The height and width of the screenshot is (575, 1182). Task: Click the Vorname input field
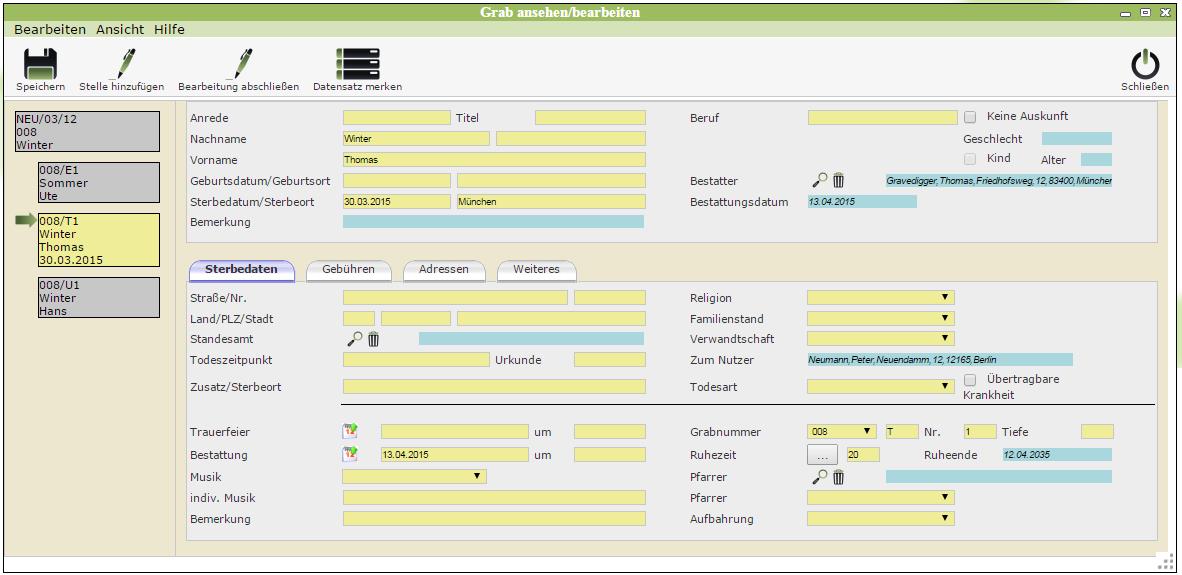tap(494, 160)
